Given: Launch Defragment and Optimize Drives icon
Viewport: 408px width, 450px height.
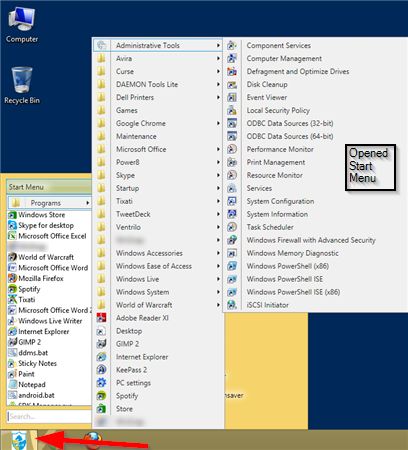Looking at the screenshot, I should [x=232, y=71].
